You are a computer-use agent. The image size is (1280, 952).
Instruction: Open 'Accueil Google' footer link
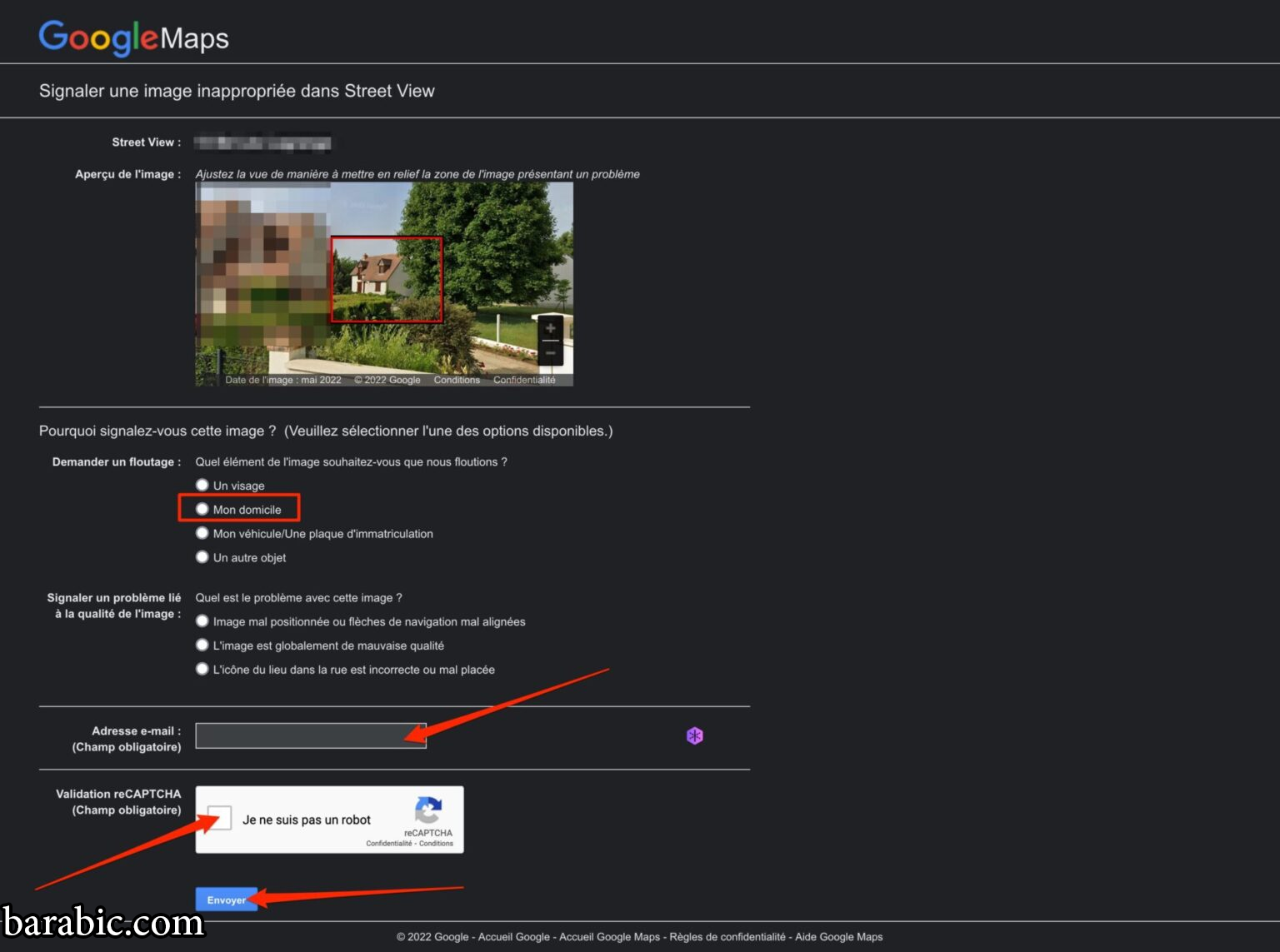(x=514, y=937)
